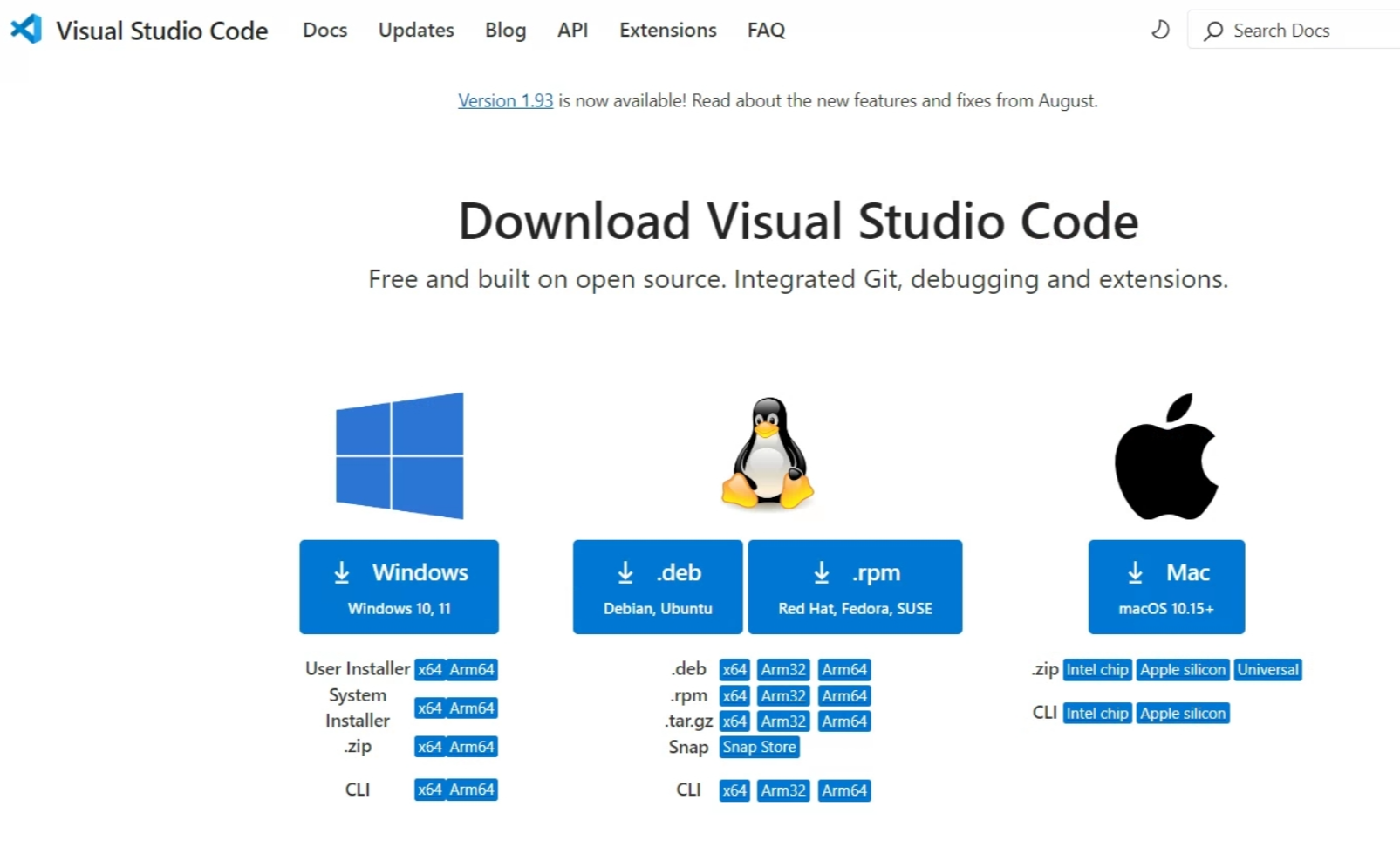Open the Snap Store link

coord(759,748)
